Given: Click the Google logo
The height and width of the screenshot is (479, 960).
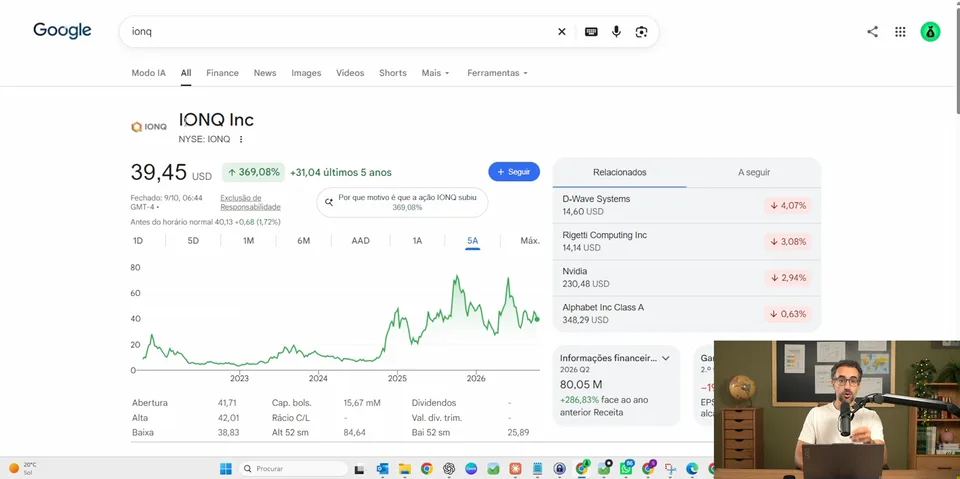Looking at the screenshot, I should coord(62,30).
